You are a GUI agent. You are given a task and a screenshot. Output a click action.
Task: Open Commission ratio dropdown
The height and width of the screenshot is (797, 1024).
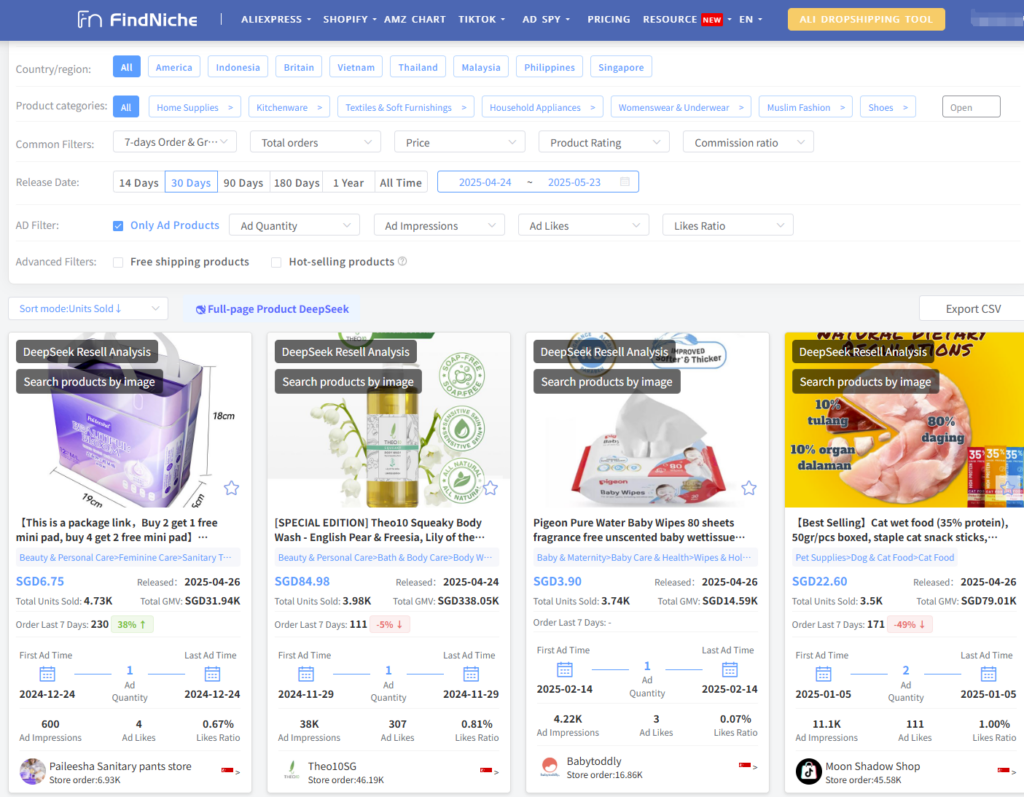coord(748,142)
